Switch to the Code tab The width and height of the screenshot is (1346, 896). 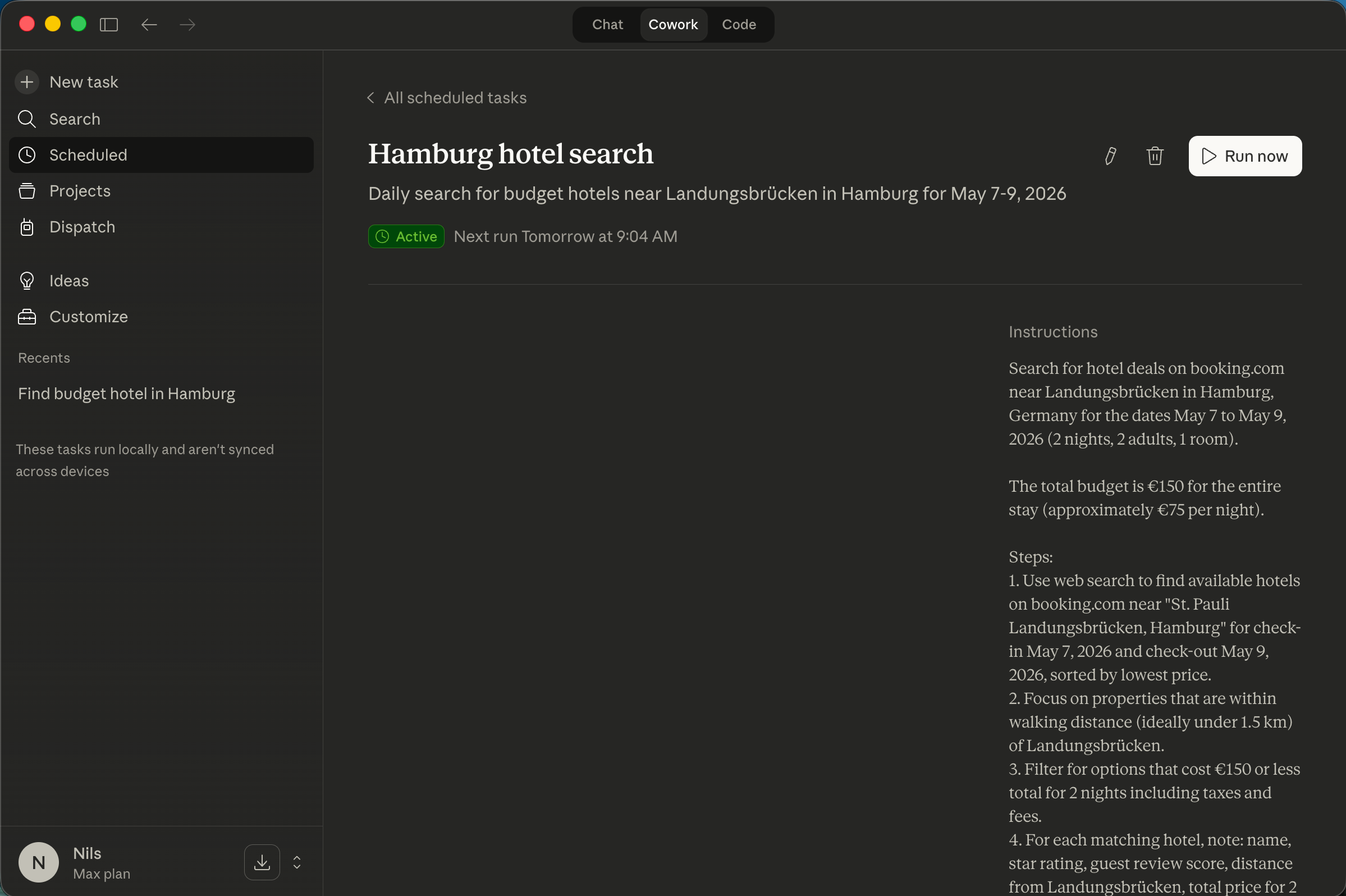click(739, 25)
